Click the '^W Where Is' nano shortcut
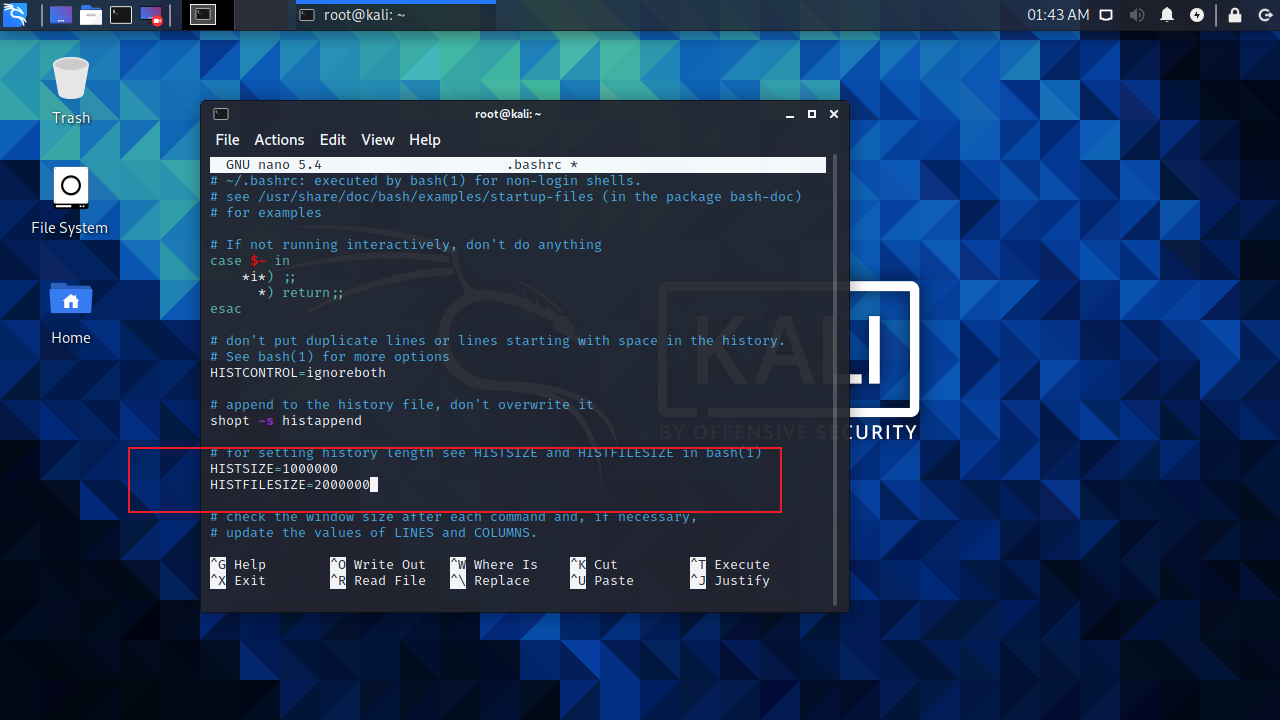1280x720 pixels. point(494,565)
